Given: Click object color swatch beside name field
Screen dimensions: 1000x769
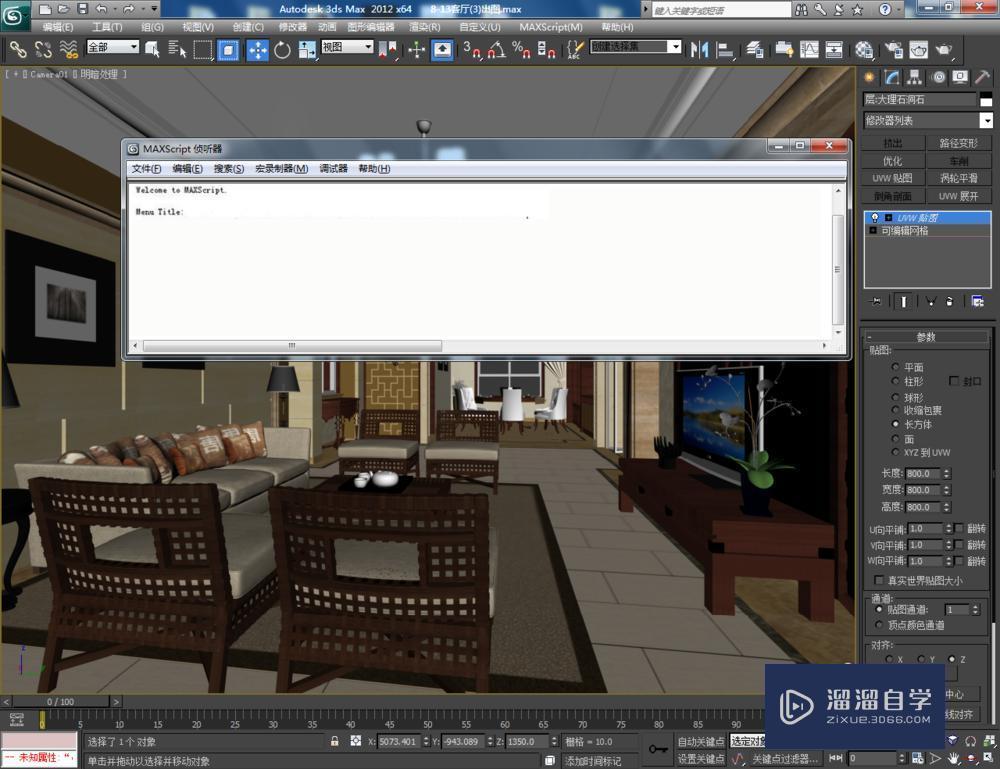Looking at the screenshot, I should click(x=986, y=99).
